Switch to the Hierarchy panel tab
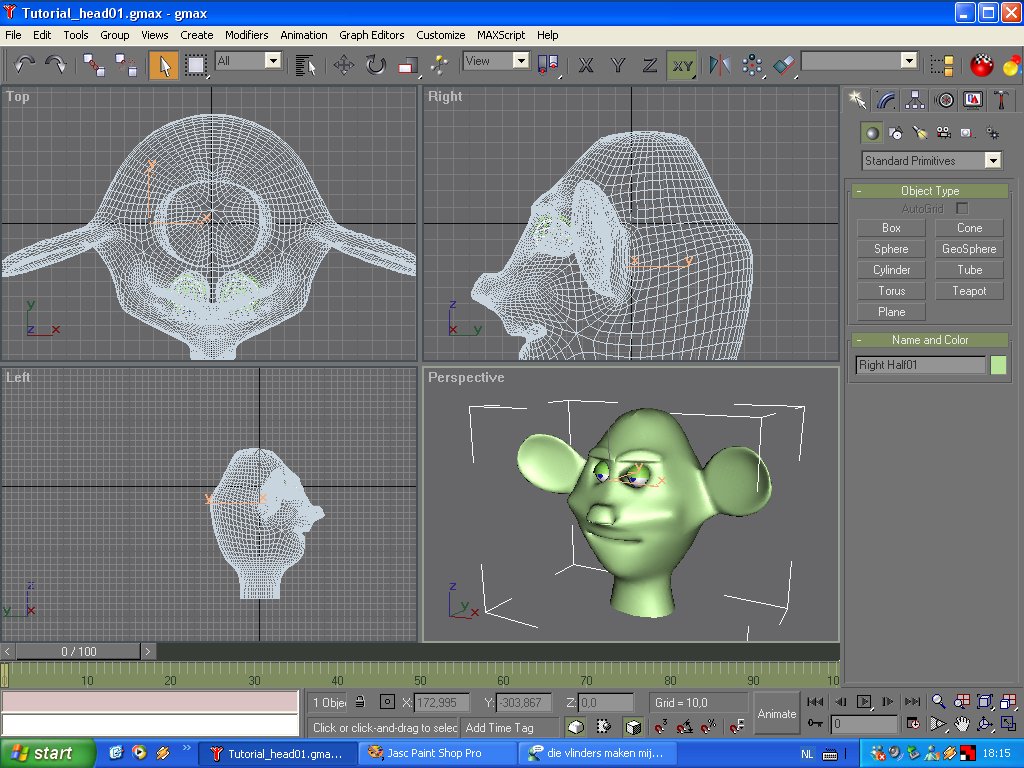Screen dimensions: 1024x768 coord(914,100)
